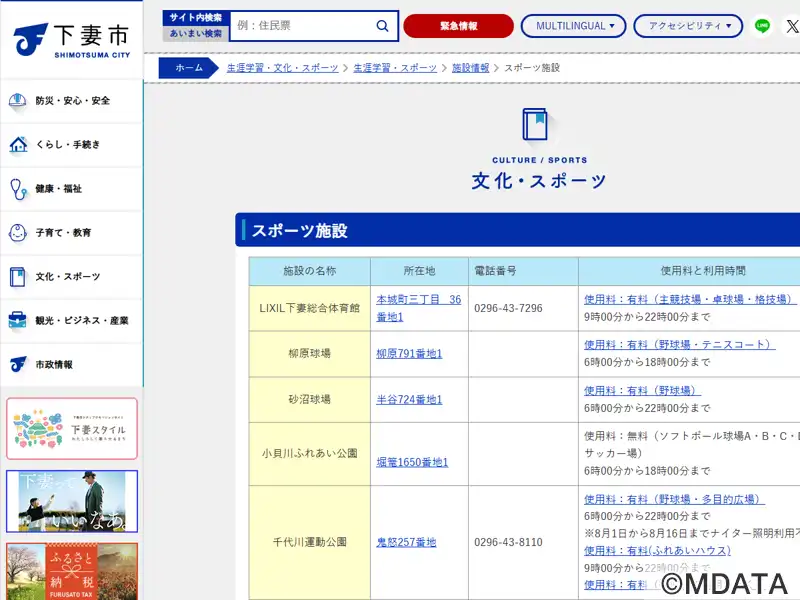Screen dimensions: 800x600
Task: Click the くらし・手続き house icon
Action: pos(18,145)
